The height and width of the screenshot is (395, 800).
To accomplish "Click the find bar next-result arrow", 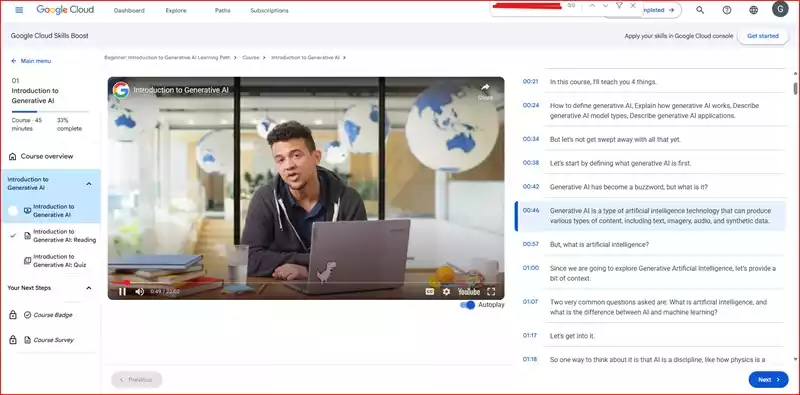I will pos(605,6).
